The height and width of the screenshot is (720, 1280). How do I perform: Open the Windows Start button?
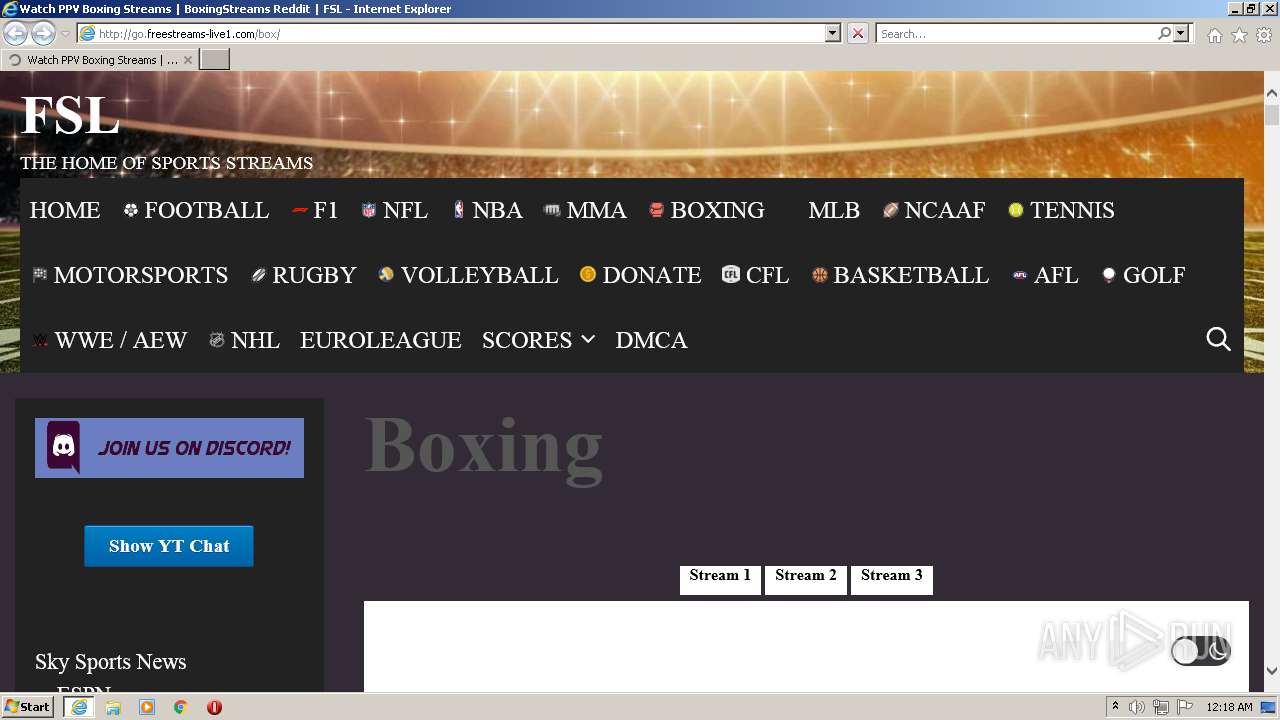28,707
